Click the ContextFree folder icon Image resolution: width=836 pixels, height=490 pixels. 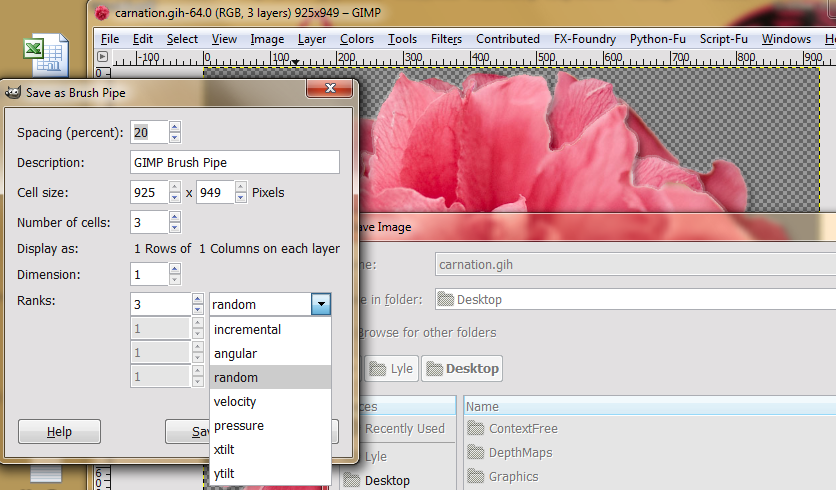pos(476,428)
